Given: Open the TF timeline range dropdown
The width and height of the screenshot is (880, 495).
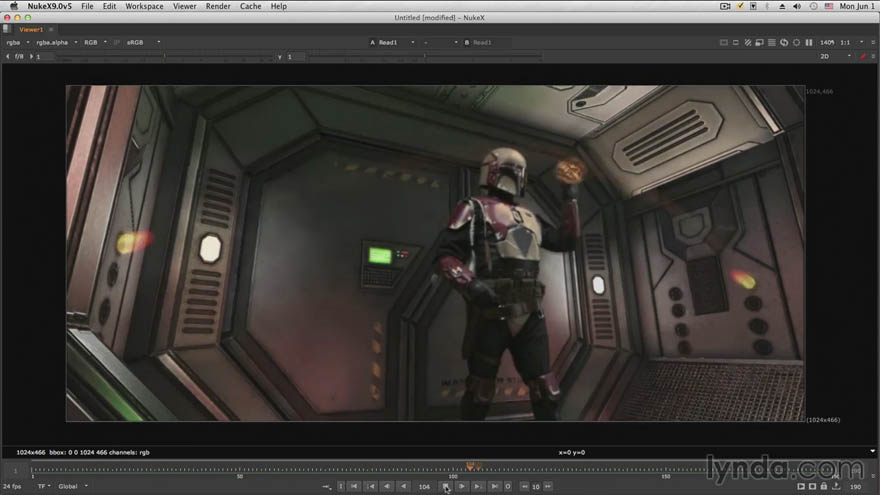Looking at the screenshot, I should click(x=44, y=486).
